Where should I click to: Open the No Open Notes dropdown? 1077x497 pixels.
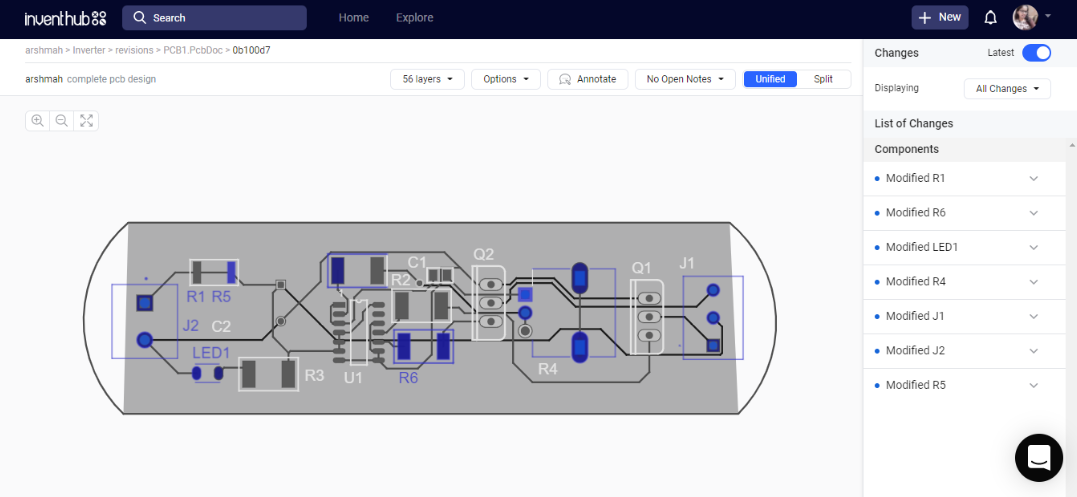685,79
